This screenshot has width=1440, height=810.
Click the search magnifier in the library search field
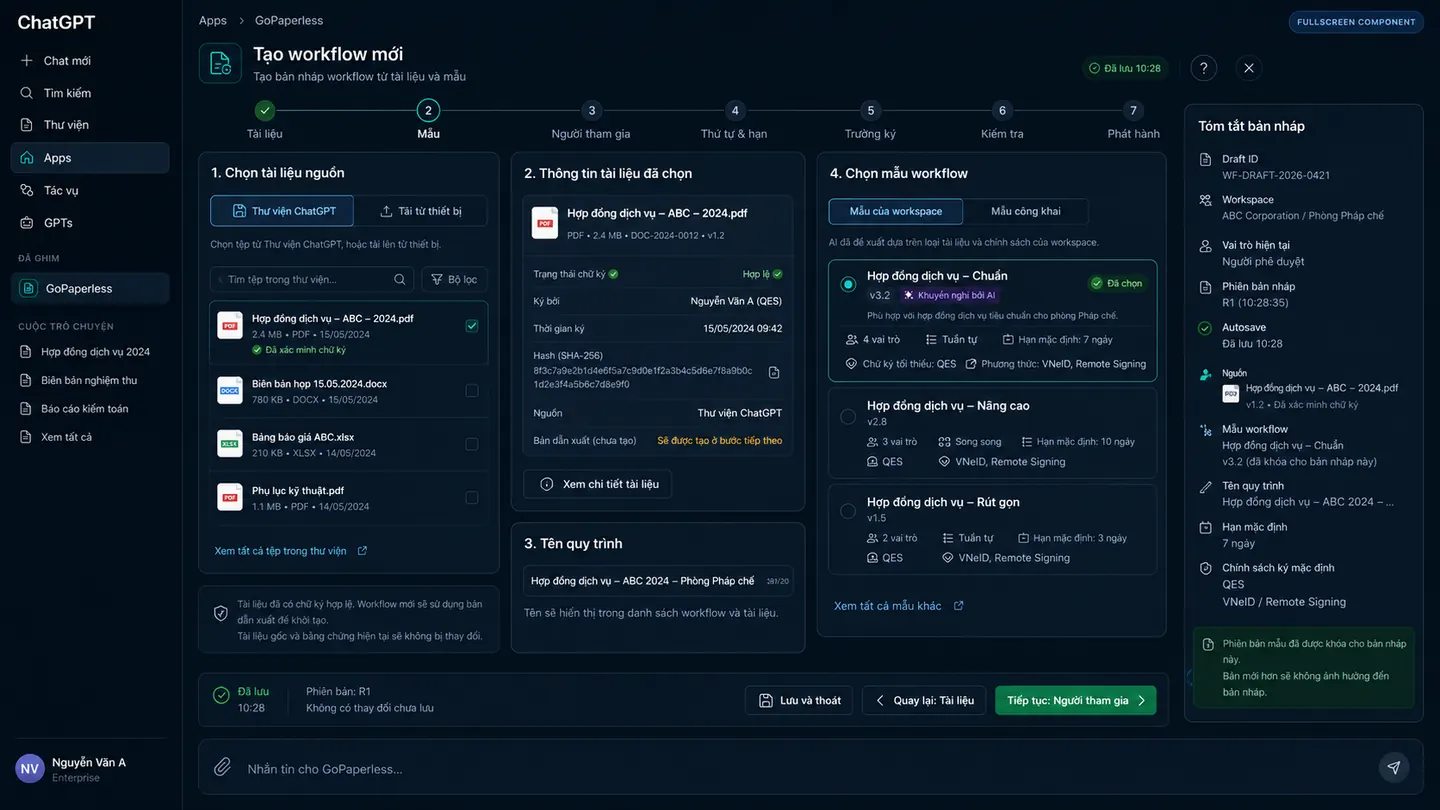pos(400,280)
